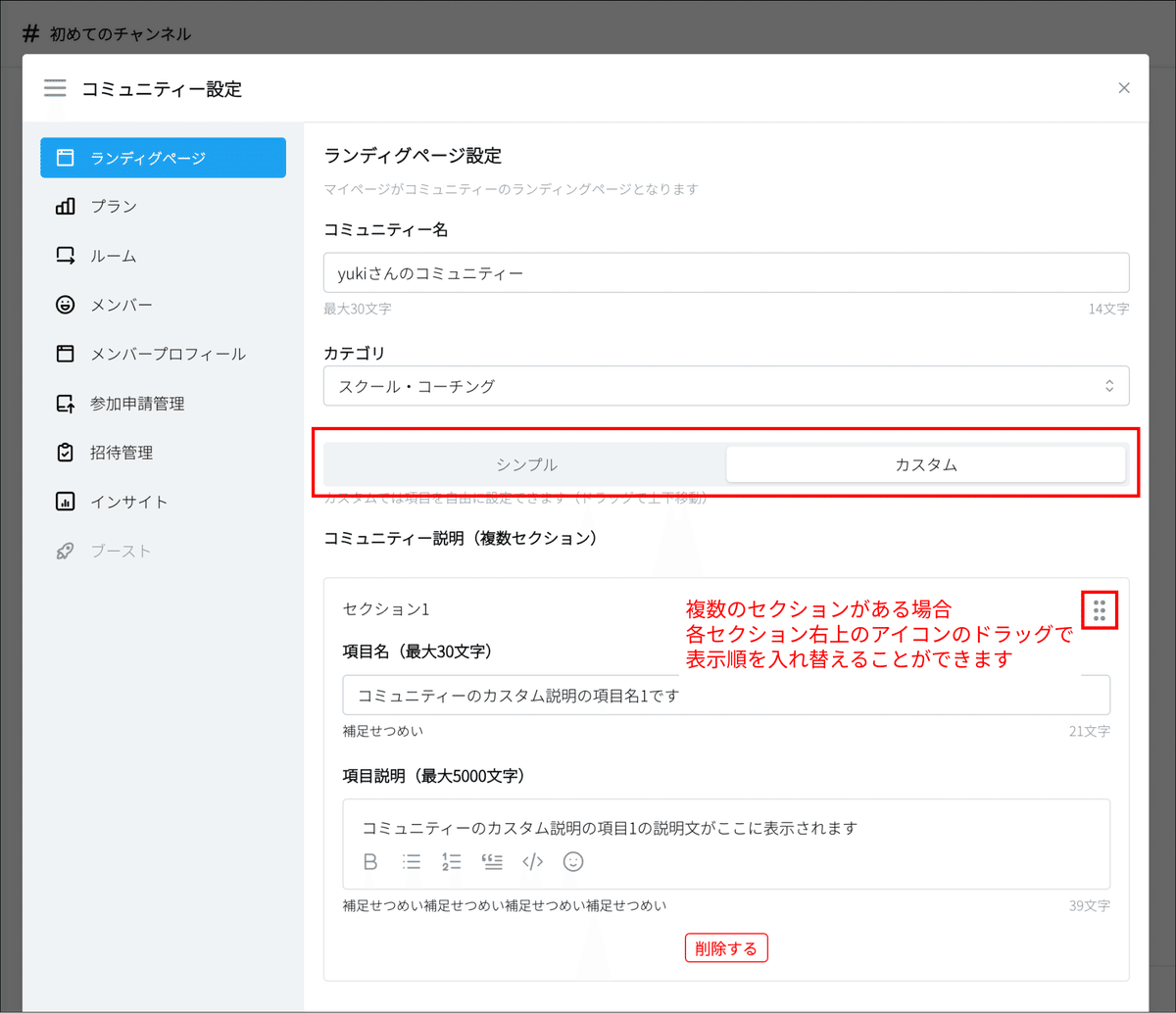Insert a blockquote in the editor
The width and height of the screenshot is (1176, 1013).
pos(492,862)
